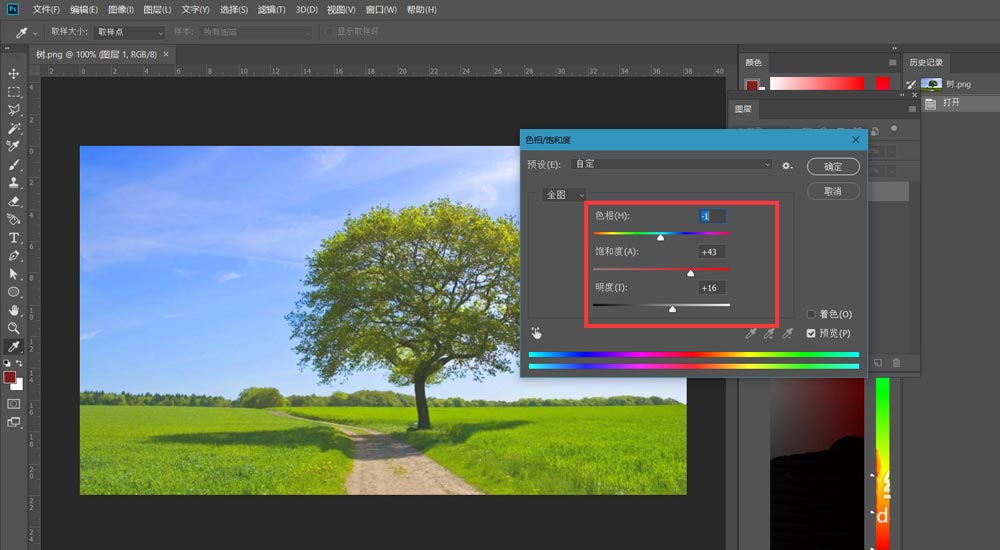Click the 取消 (Cancel) button
Viewport: 1000px width, 550px height.
(x=833, y=190)
